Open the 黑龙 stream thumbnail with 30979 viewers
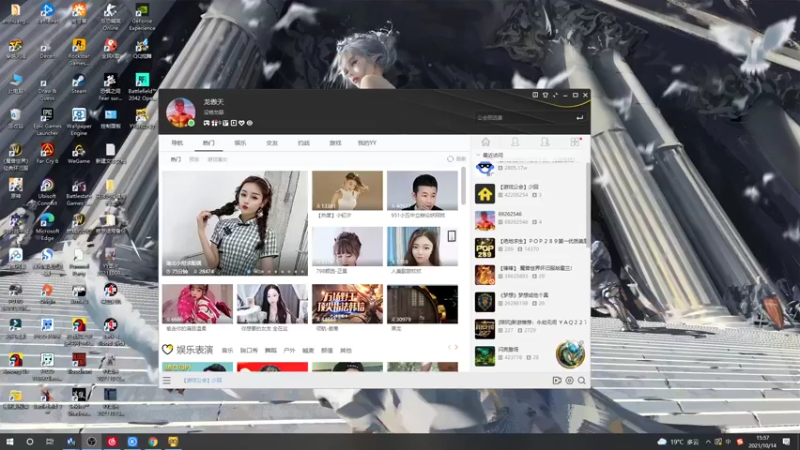Image resolution: width=800 pixels, height=450 pixels. tap(422, 304)
